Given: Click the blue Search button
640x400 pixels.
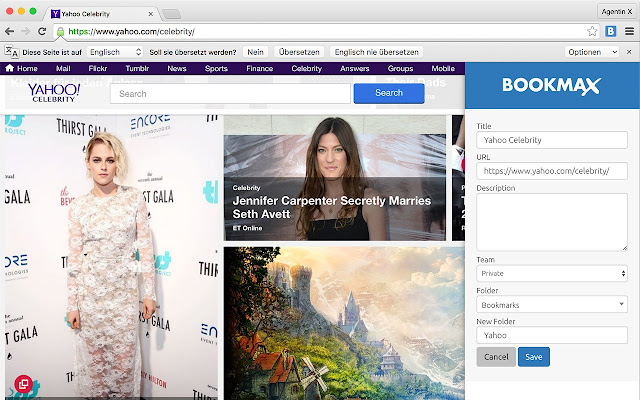Looking at the screenshot, I should (389, 93).
